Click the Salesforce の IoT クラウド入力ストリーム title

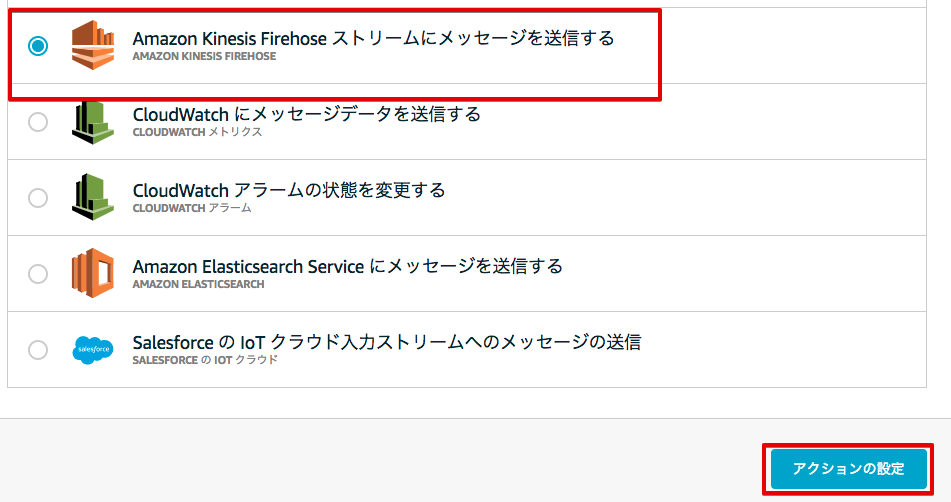click(x=387, y=342)
